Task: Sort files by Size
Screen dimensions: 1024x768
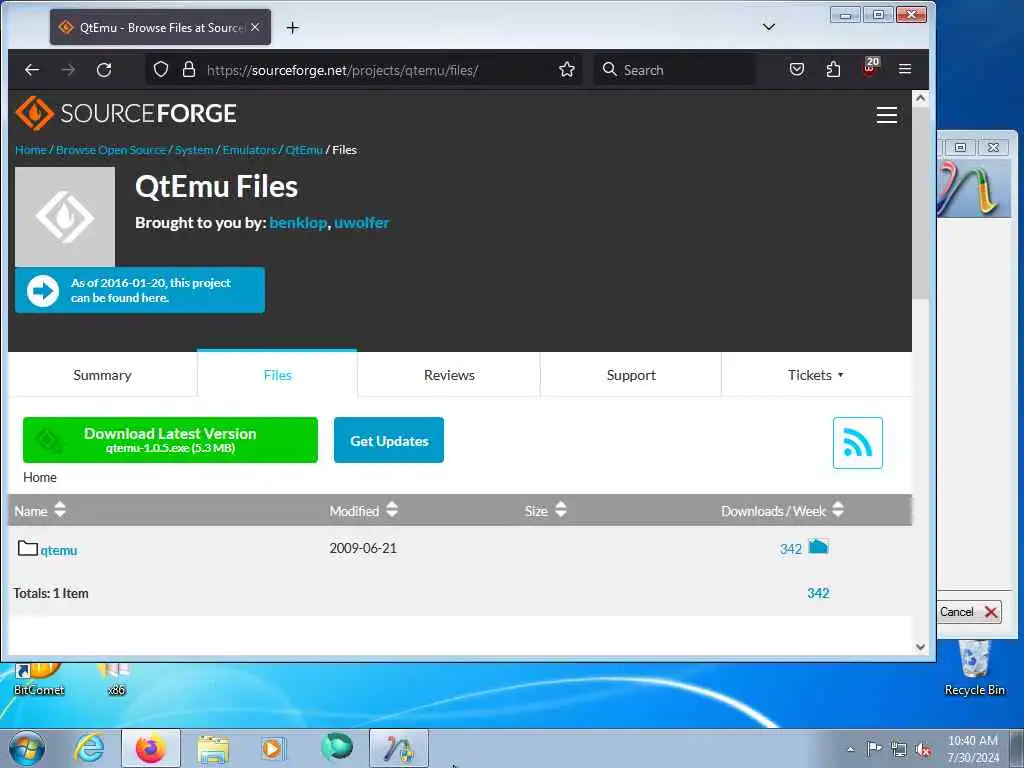Action: [546, 510]
